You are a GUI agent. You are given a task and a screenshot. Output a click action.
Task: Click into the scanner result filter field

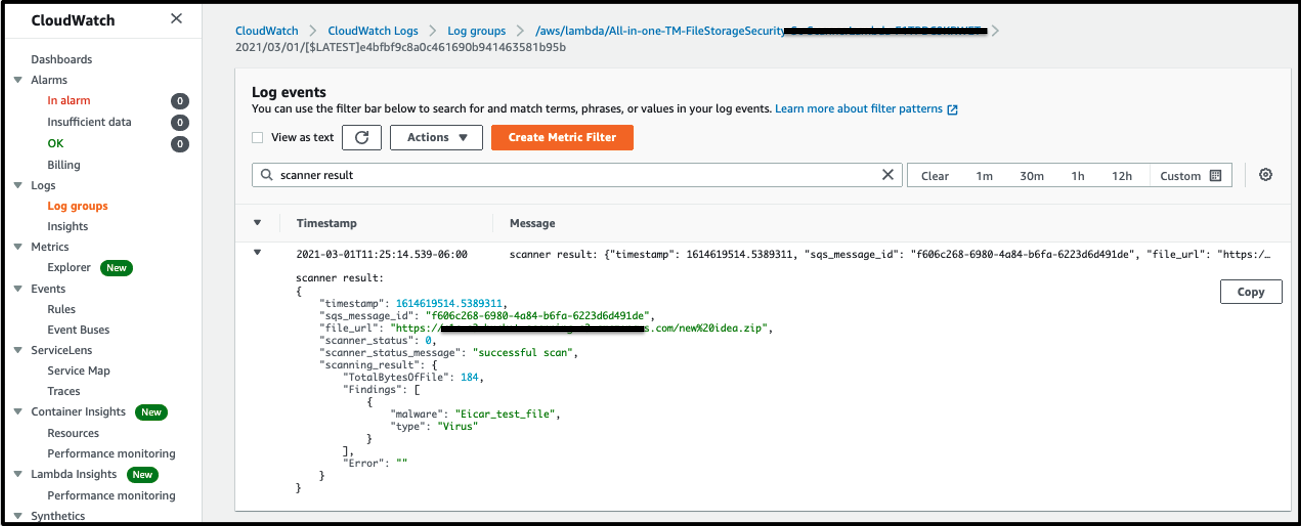point(577,175)
